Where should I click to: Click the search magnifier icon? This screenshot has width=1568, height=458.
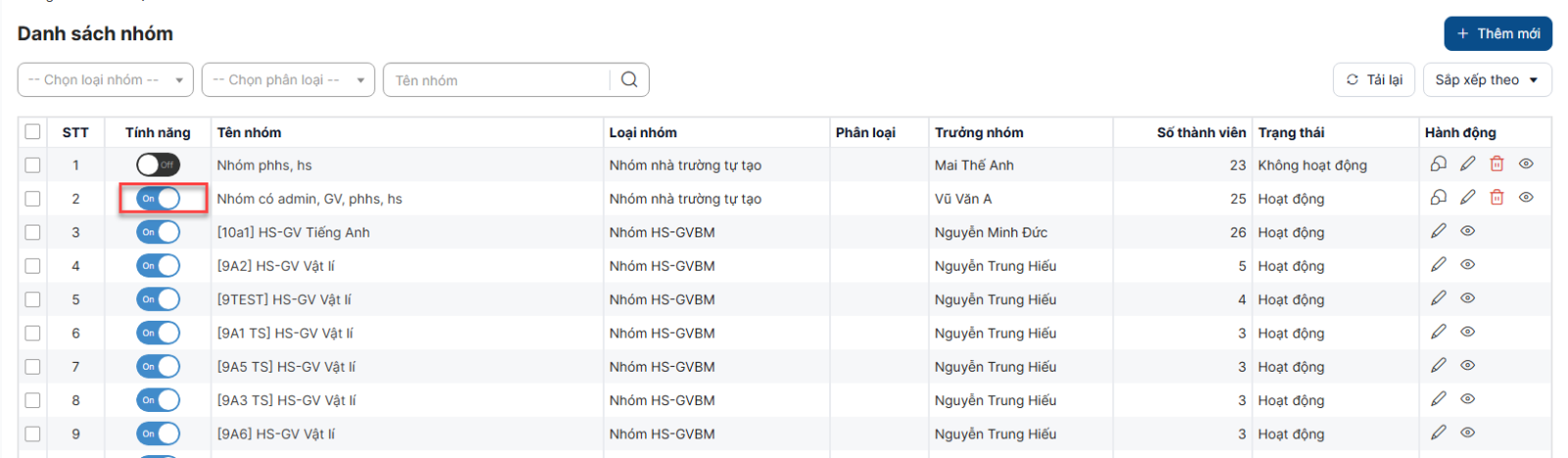pyautogui.click(x=629, y=80)
